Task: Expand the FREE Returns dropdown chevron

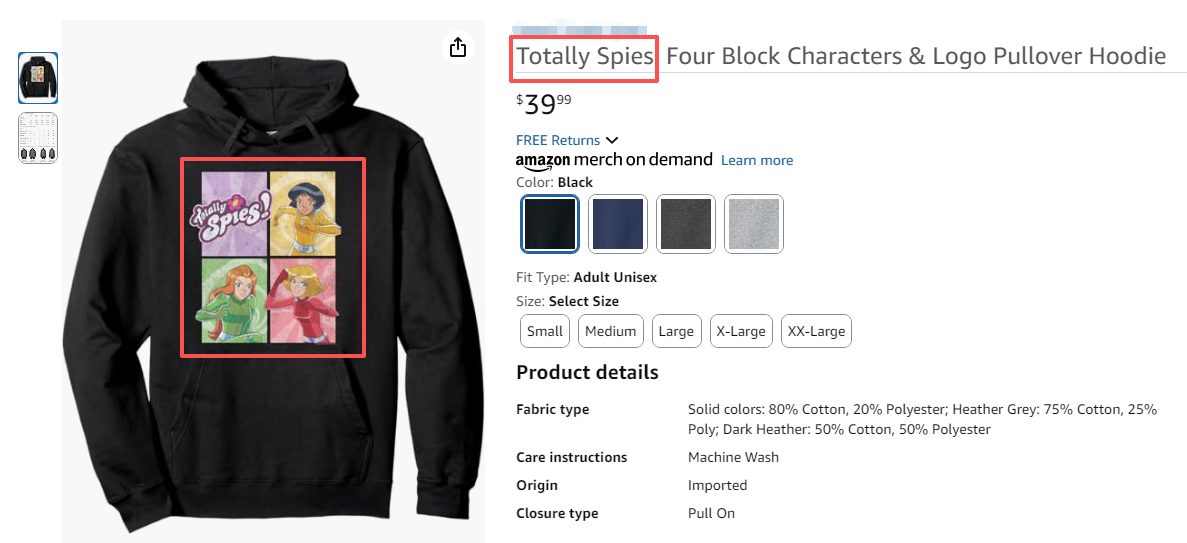Action: click(x=612, y=140)
